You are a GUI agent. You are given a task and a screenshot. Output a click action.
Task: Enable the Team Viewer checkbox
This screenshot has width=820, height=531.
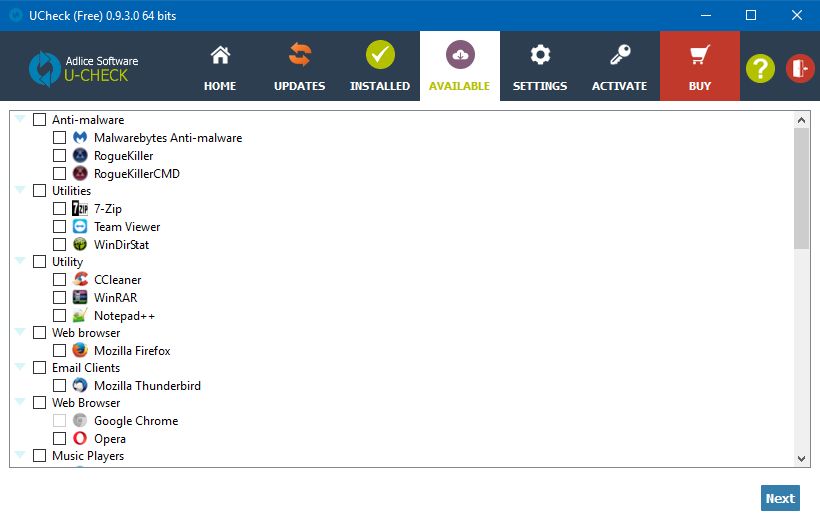pos(60,227)
